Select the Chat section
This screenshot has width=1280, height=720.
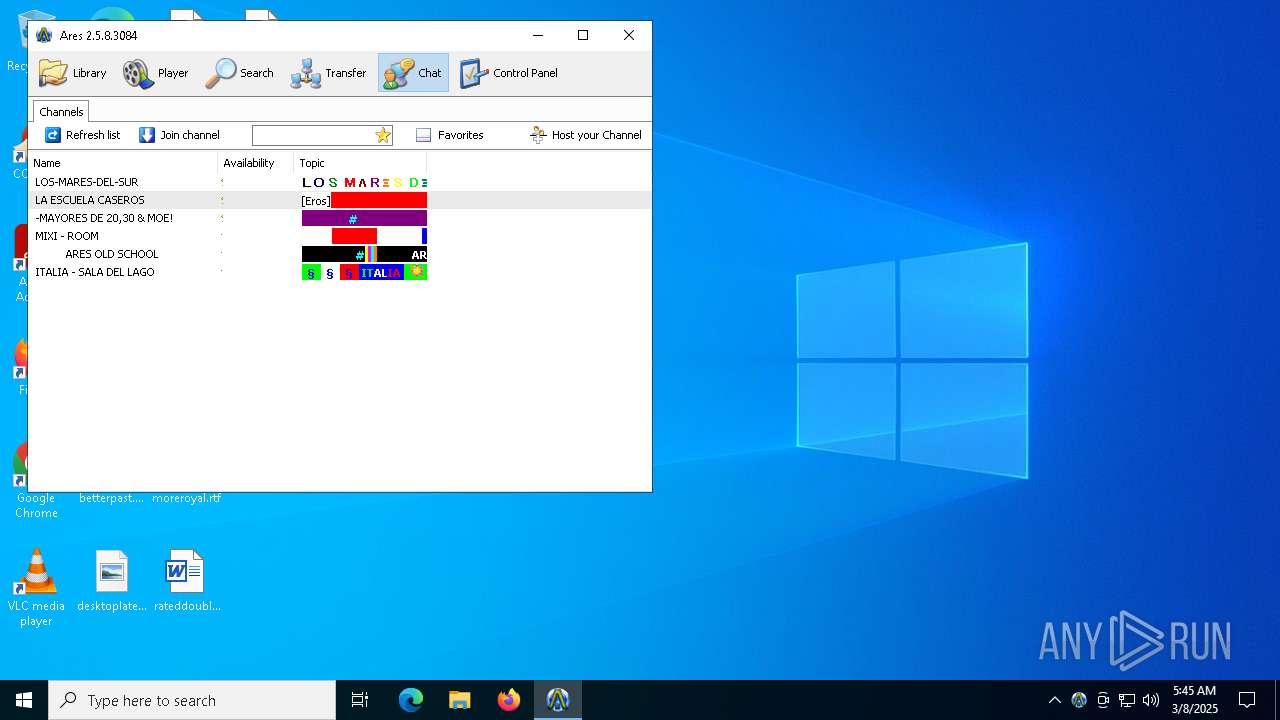pyautogui.click(x=413, y=73)
